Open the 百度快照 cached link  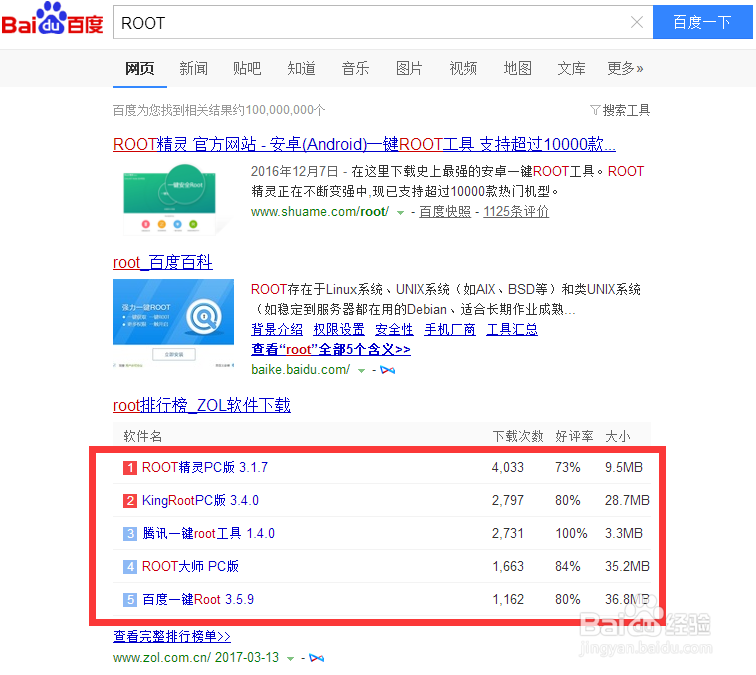pos(445,212)
